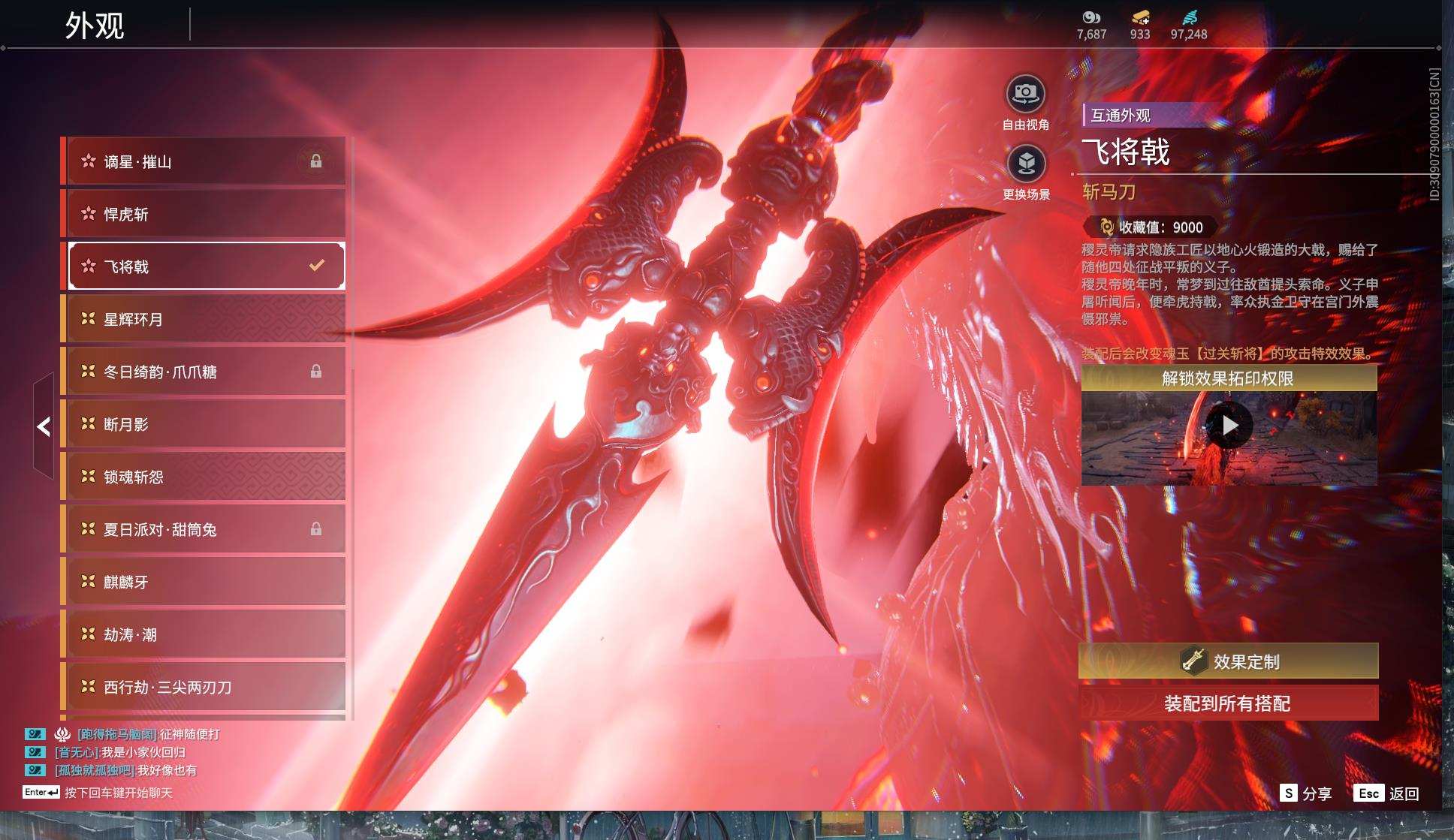Screen dimensions: 1454x840
Task: Click the lock icon on 冬日绮韵·爪爪糖
Action: point(316,372)
